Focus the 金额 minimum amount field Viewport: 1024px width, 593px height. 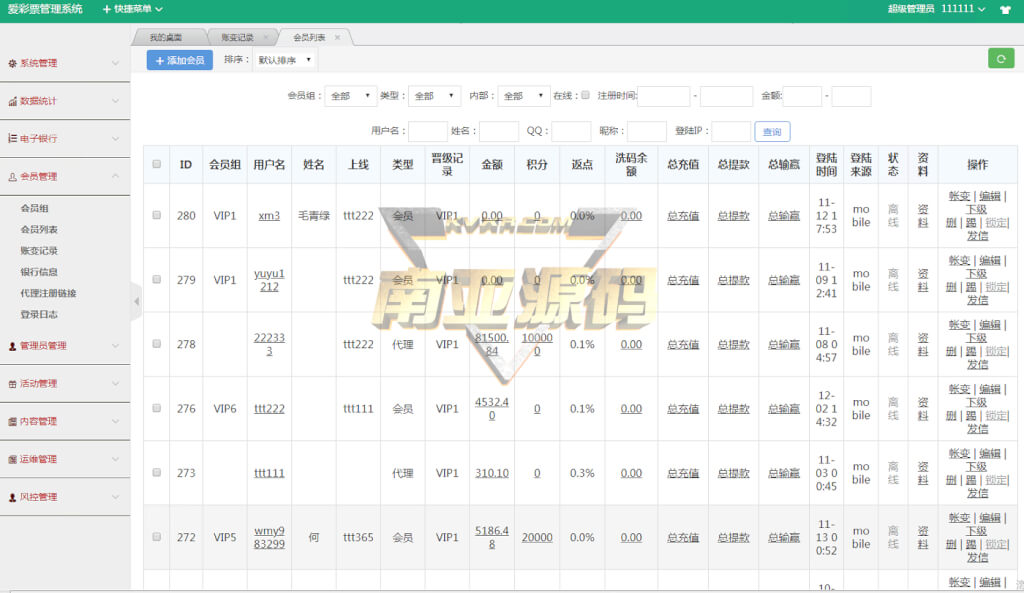coord(802,96)
